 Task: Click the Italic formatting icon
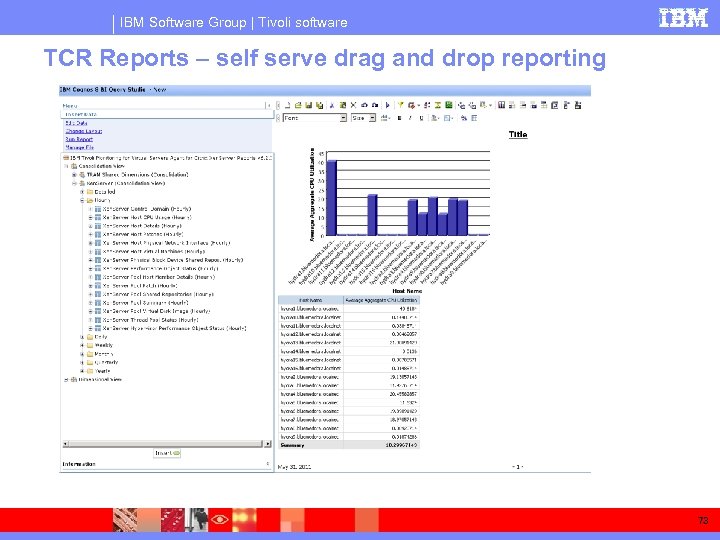tap(410, 118)
